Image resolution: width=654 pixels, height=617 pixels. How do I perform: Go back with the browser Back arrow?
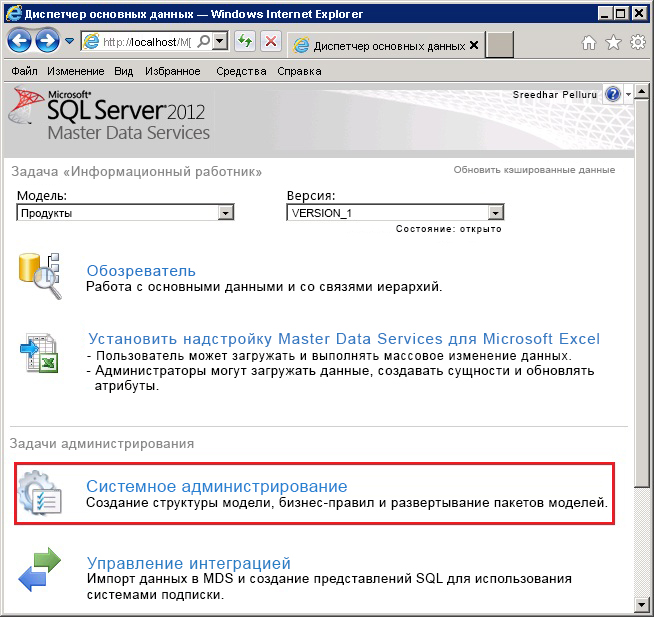[19, 41]
